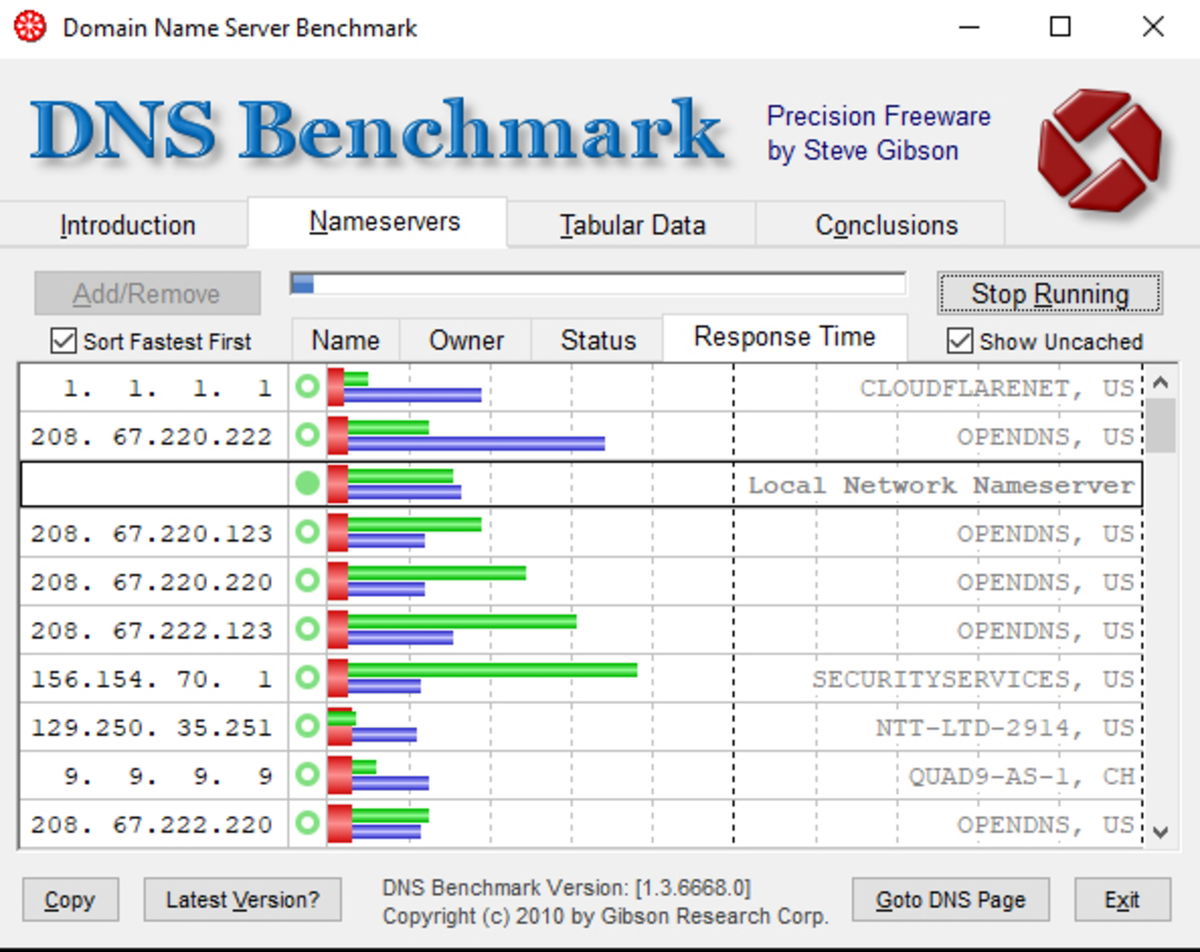The height and width of the screenshot is (952, 1200).
Task: Sort results by Owner column
Action: (466, 340)
